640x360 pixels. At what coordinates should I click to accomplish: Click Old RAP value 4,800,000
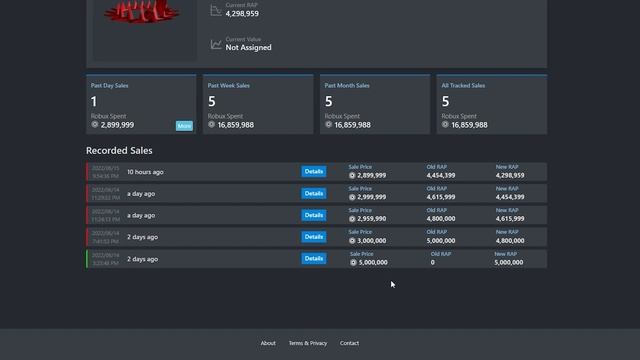click(x=441, y=219)
